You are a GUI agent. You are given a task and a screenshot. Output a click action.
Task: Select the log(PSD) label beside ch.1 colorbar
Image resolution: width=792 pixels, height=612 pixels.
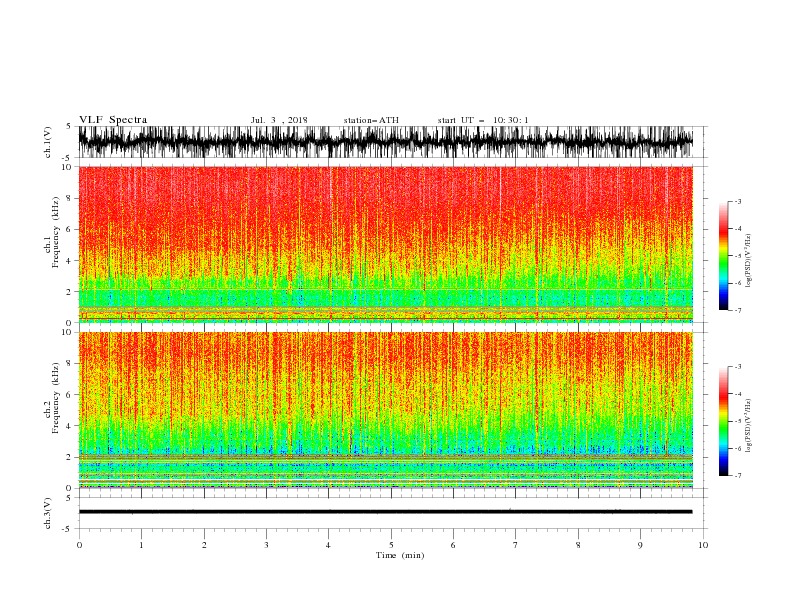coord(748,261)
